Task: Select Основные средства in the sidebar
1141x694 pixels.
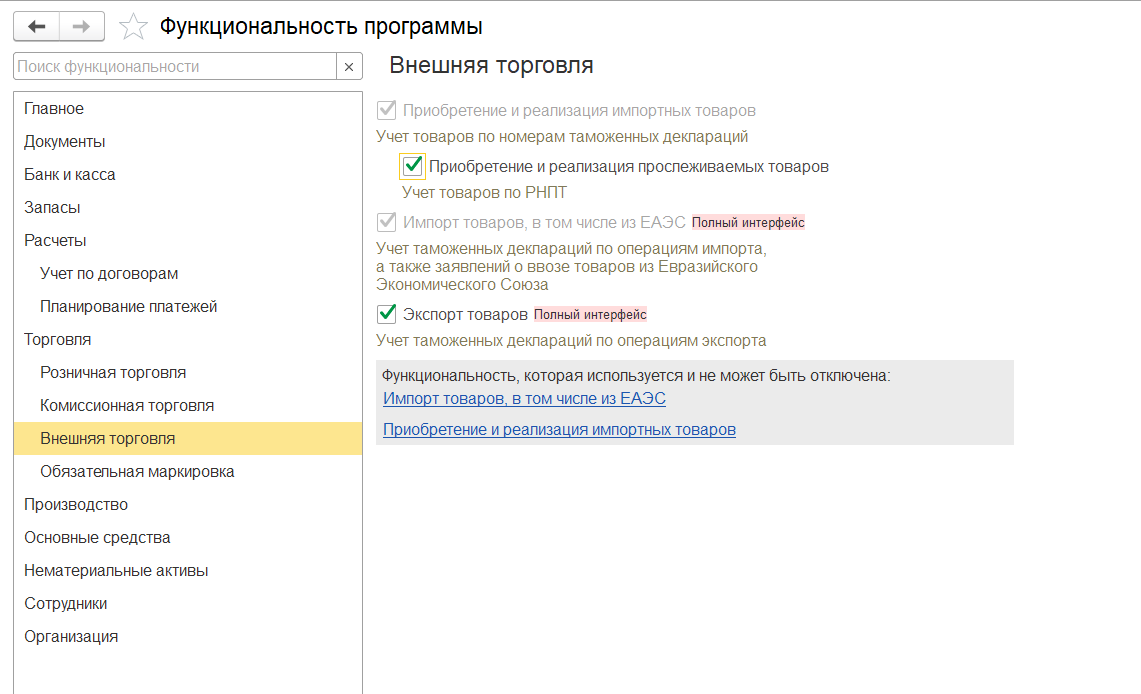Action: coord(97,538)
